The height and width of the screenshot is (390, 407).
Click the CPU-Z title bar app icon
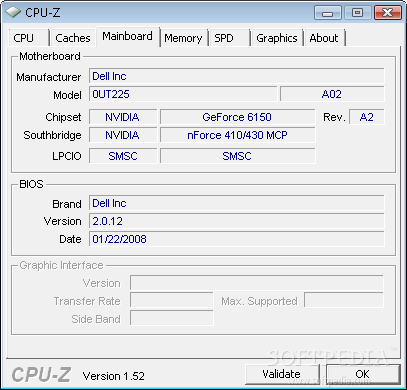point(13,12)
